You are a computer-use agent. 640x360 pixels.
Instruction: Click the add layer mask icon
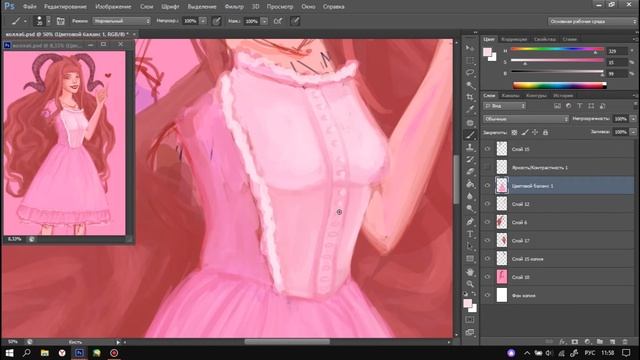point(575,342)
